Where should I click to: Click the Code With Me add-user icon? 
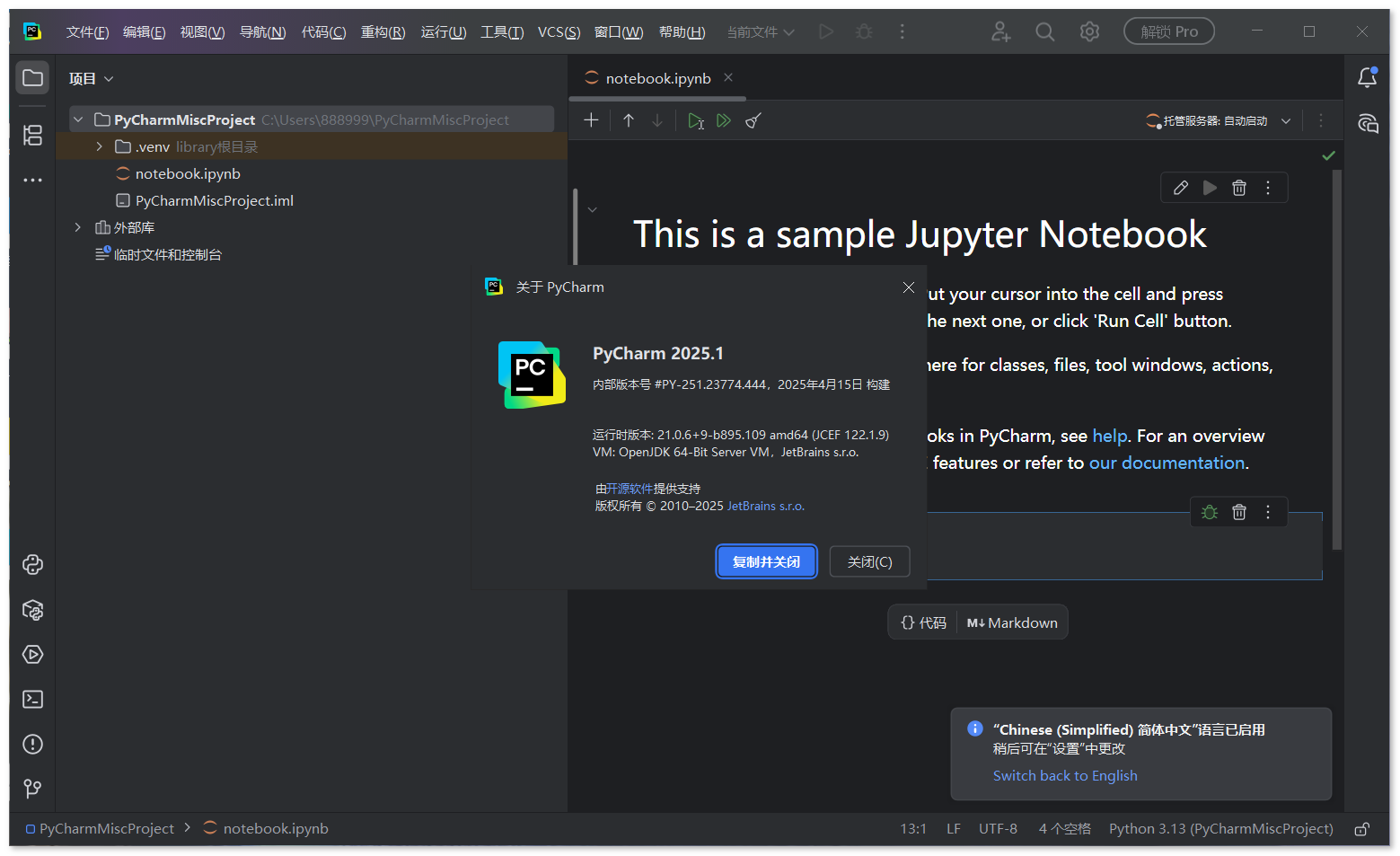[1000, 31]
